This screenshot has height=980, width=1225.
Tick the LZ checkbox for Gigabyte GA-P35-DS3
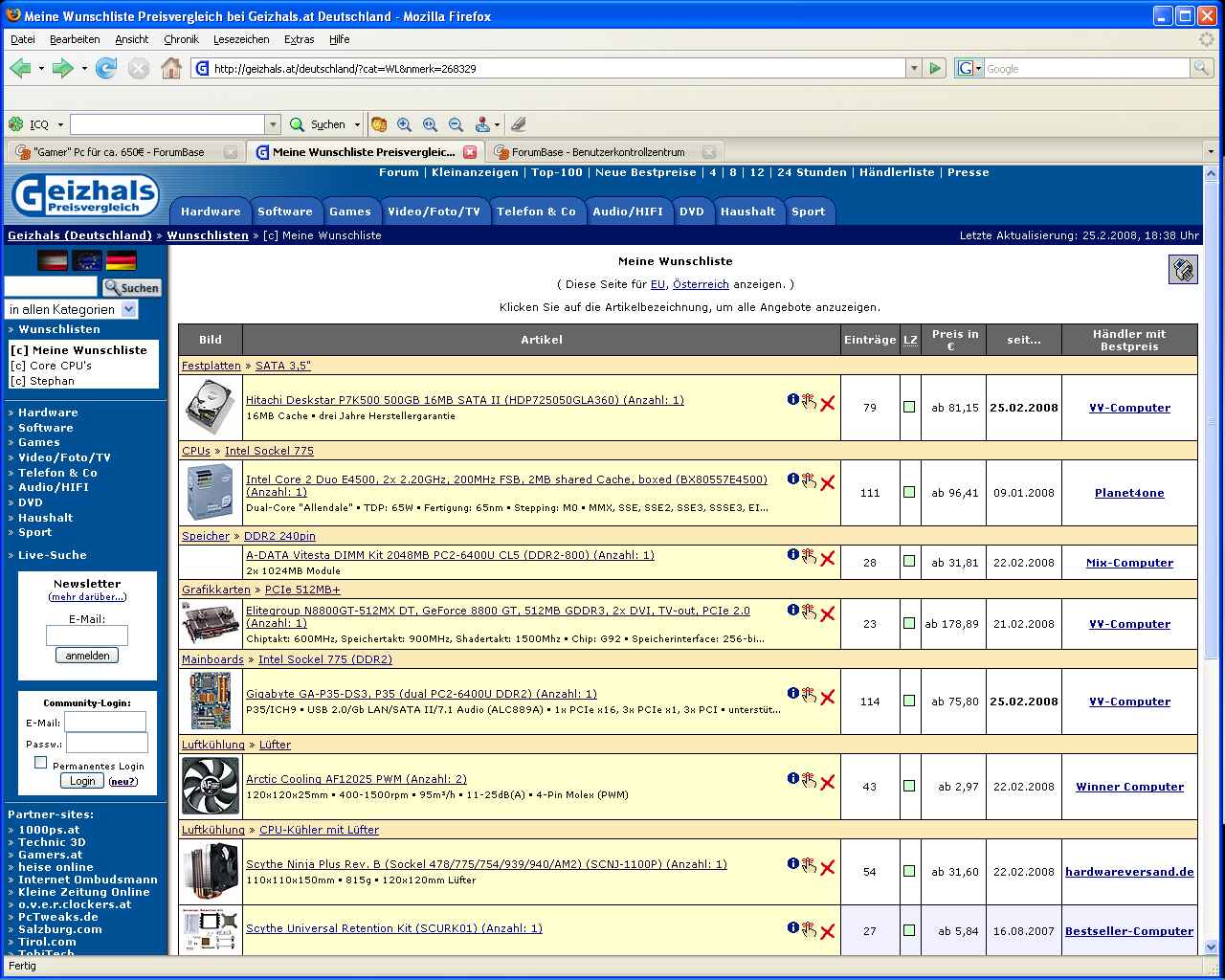click(x=909, y=701)
